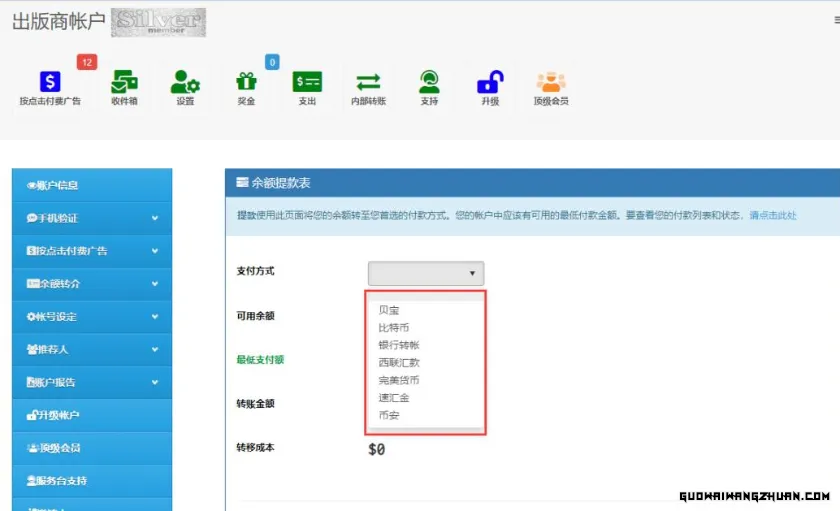The height and width of the screenshot is (511, 840).
Task: Choose 比特币 from payment list
Action: pyautogui.click(x=394, y=328)
